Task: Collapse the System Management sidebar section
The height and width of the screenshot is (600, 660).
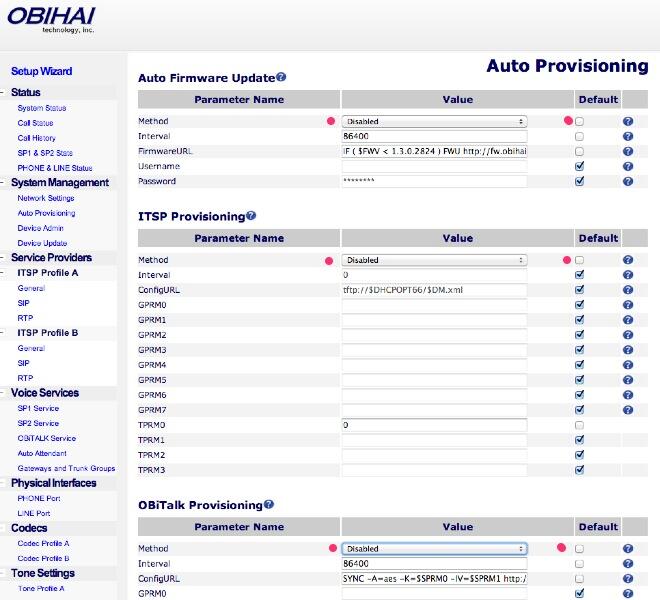Action: click(3, 182)
